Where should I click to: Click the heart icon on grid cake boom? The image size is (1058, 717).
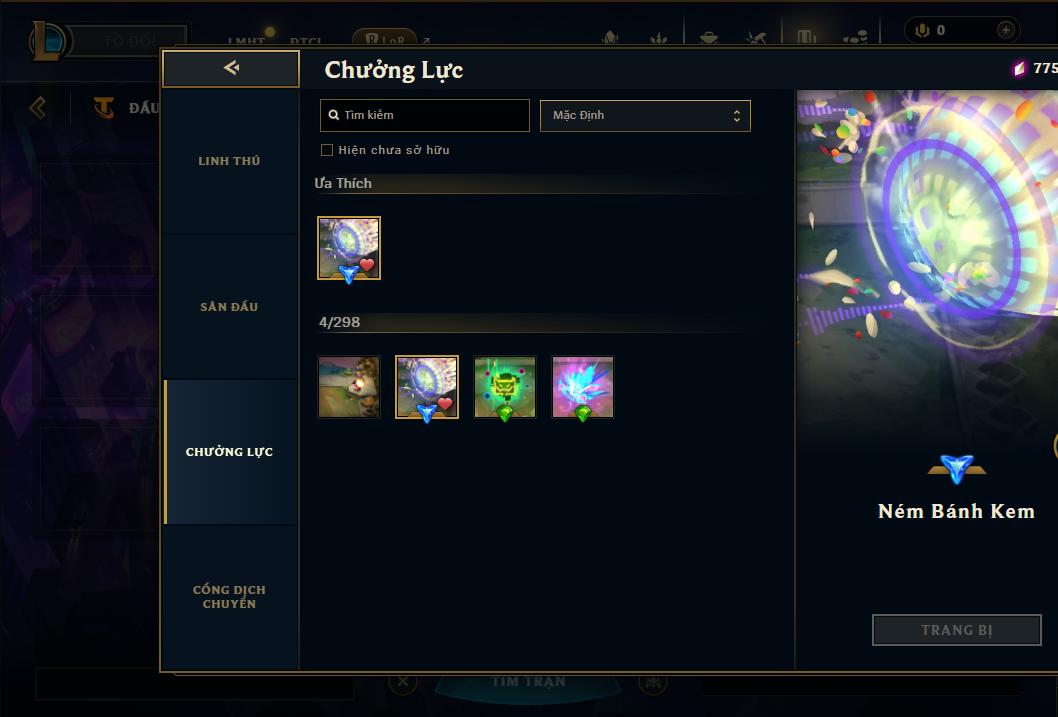445,403
